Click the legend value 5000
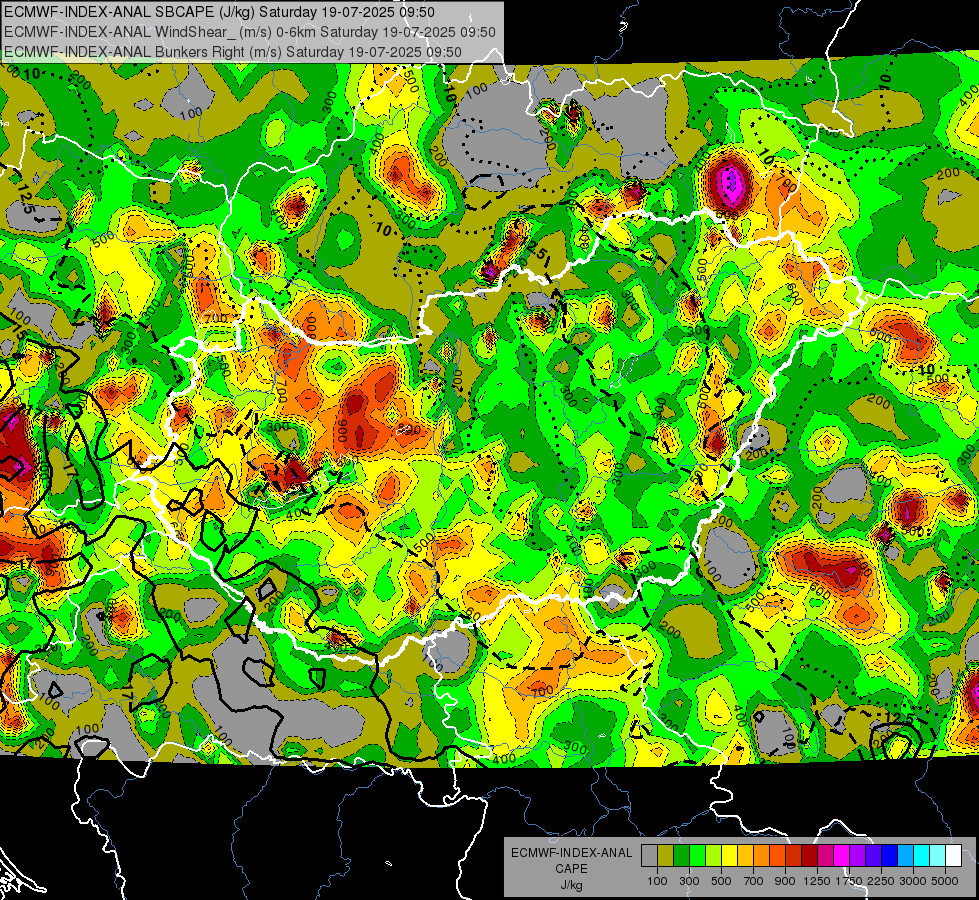Viewport: 979px width, 900px height. pyautogui.click(x=945, y=881)
